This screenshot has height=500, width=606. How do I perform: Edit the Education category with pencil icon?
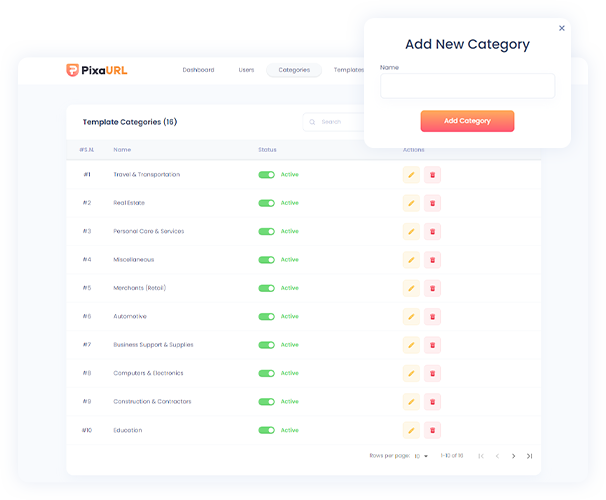coord(411,431)
